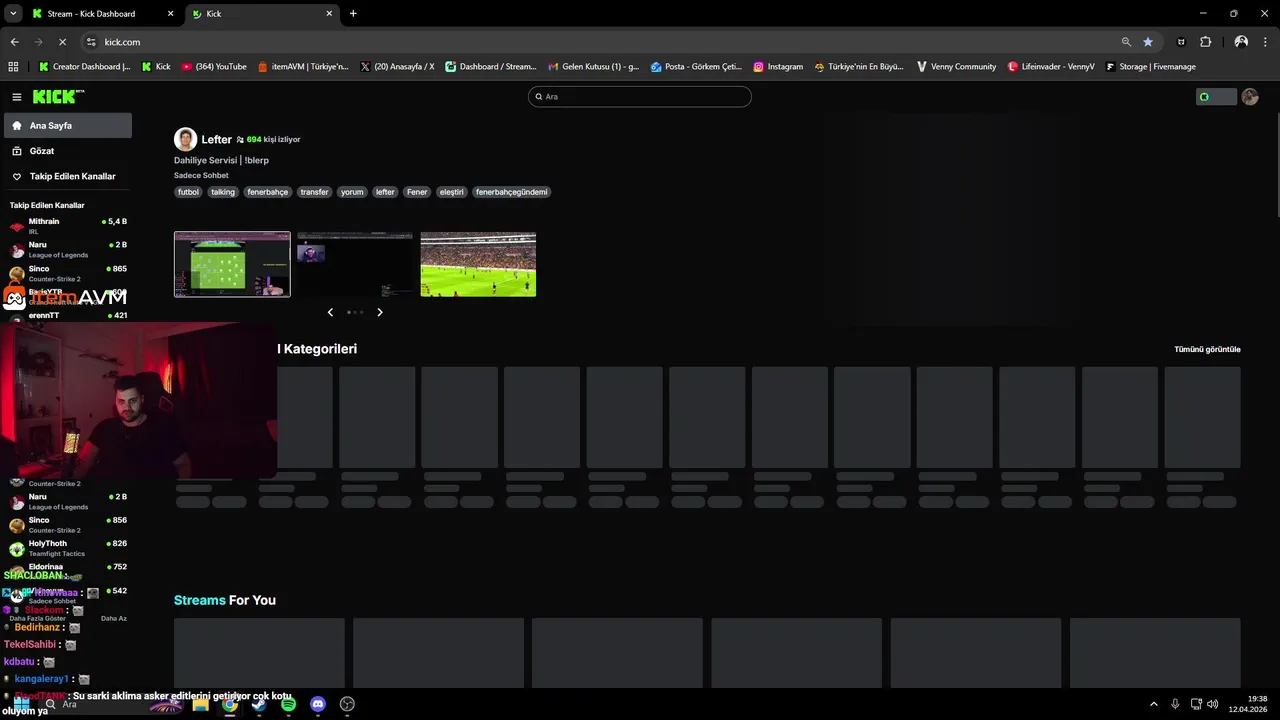
Task: Go back in browser history
Action: coord(14,42)
